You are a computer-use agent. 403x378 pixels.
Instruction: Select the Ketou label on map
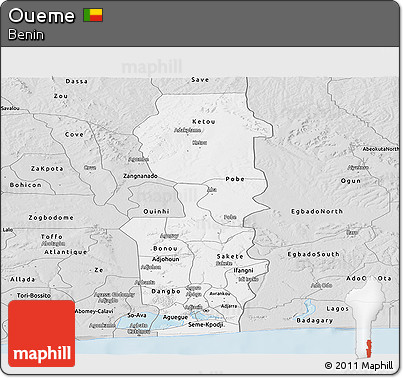(204, 122)
